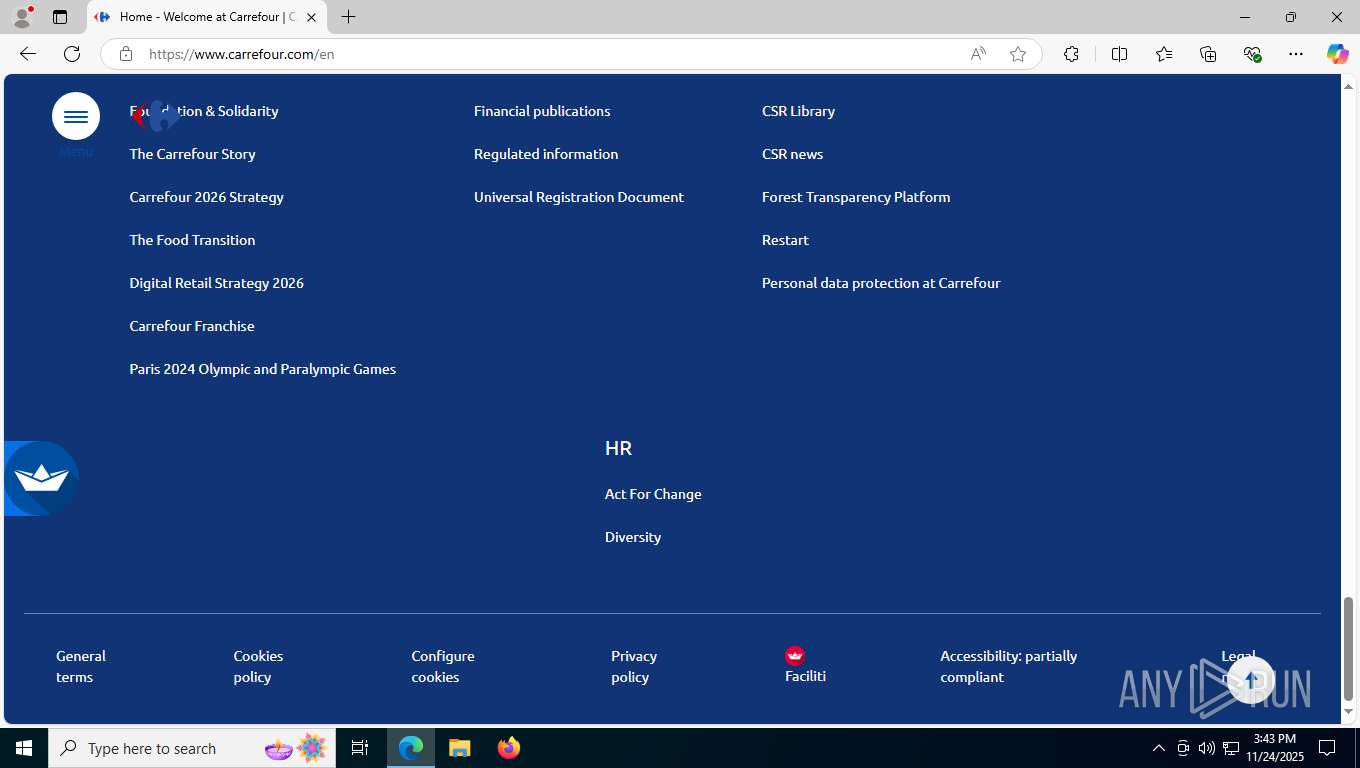Open Cookies policy footer link
1360x768 pixels.
(x=258, y=666)
